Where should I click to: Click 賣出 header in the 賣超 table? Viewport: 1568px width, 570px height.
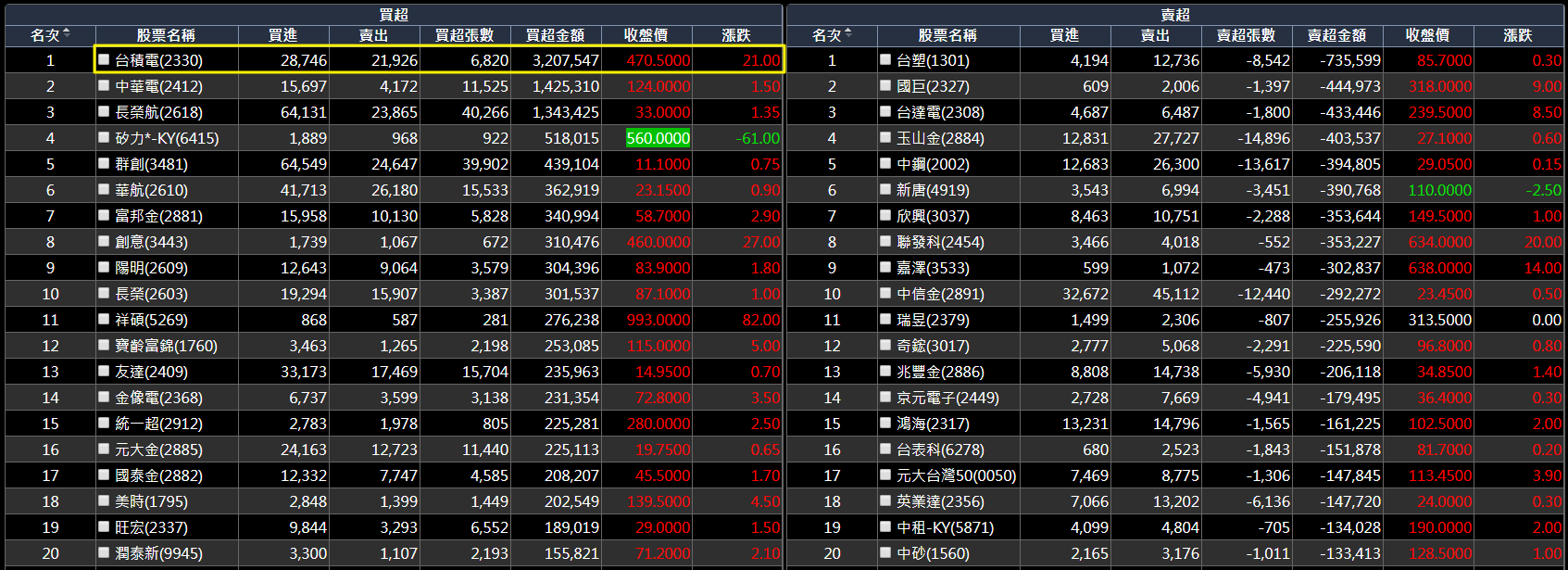click(x=1156, y=35)
